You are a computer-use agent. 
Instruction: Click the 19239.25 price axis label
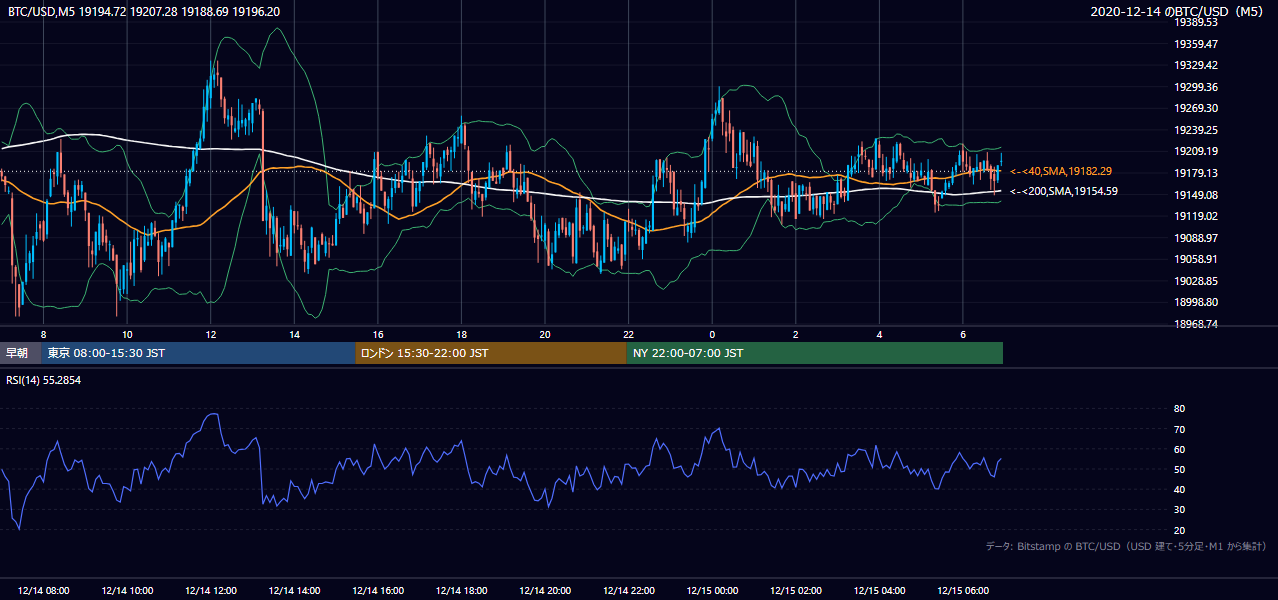click(1196, 130)
